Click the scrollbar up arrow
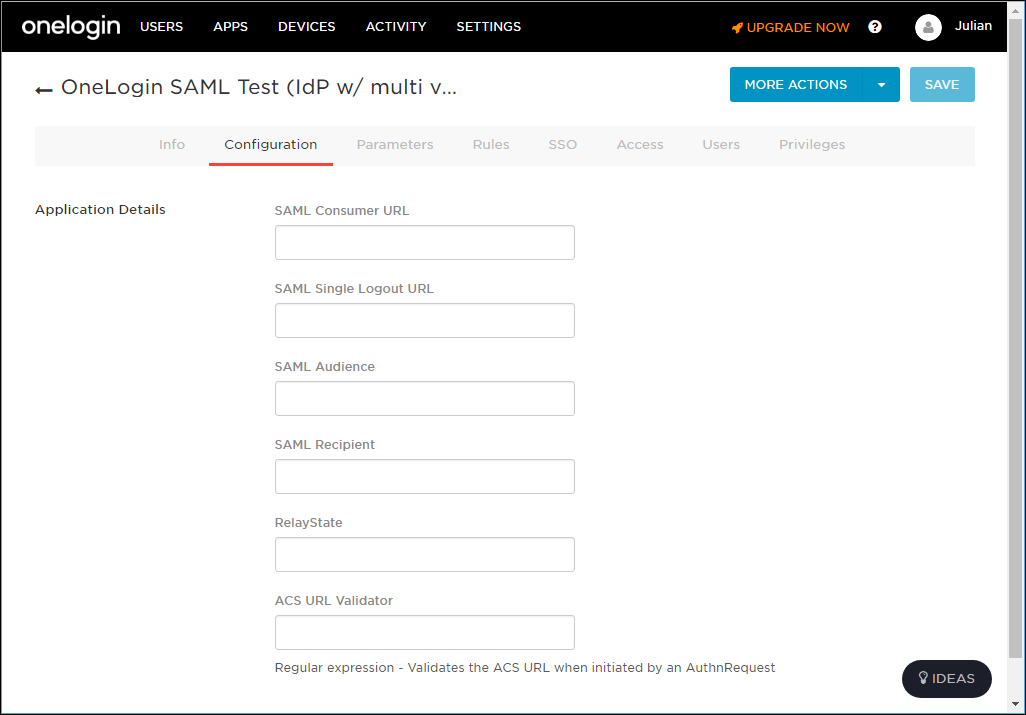The width and height of the screenshot is (1026, 715). point(1015,10)
